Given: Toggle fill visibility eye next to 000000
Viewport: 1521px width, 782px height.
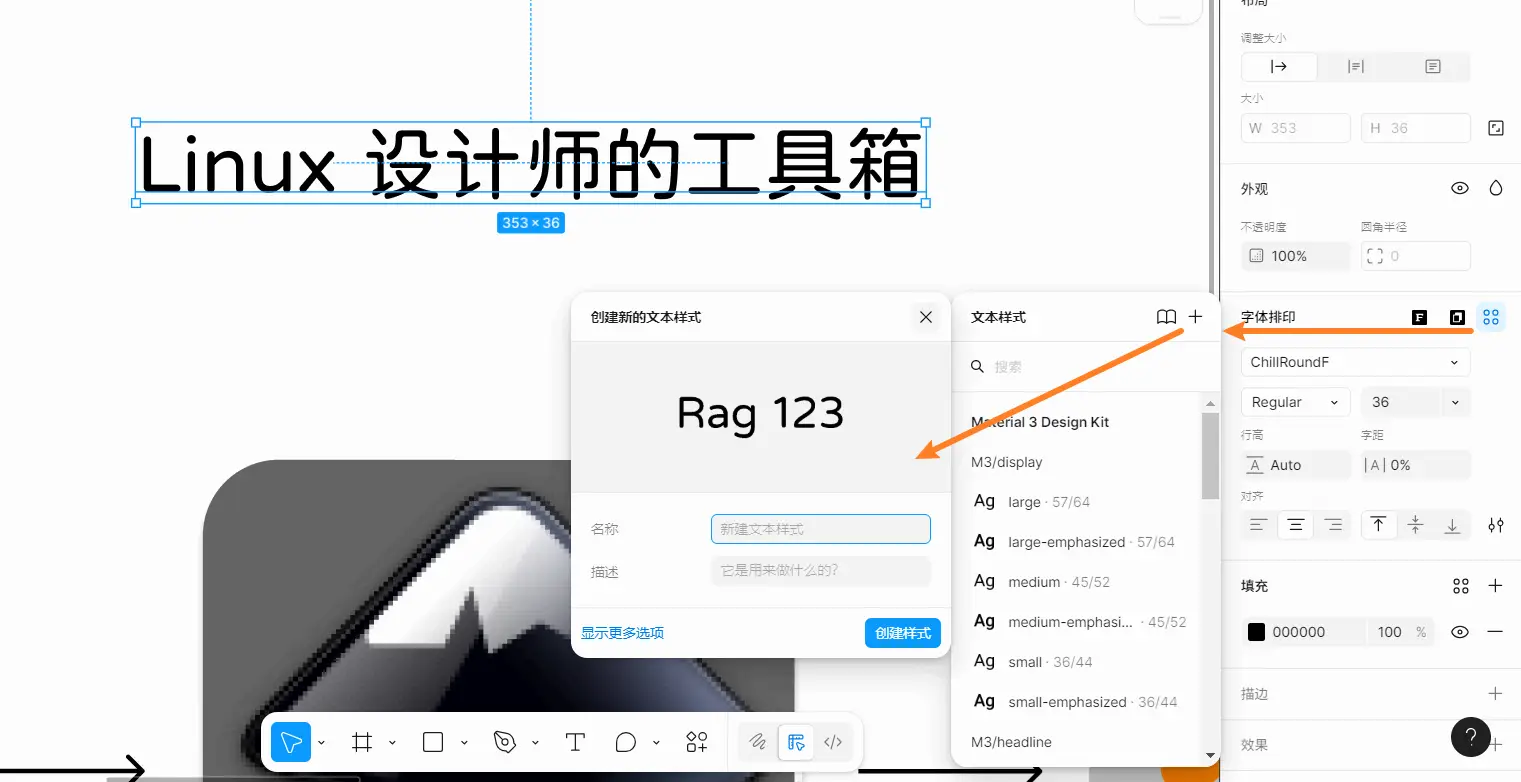Looking at the screenshot, I should [1460, 632].
